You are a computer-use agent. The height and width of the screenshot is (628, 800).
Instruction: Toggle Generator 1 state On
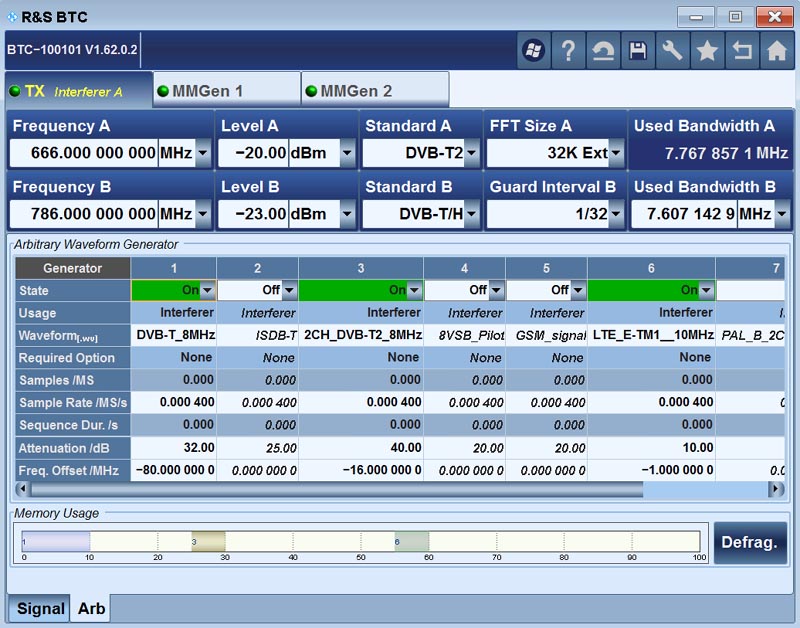[x=174, y=290]
